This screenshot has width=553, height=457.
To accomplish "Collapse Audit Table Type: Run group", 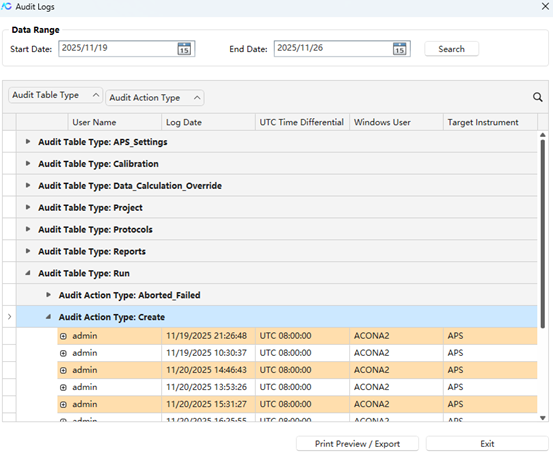I will point(28,273).
